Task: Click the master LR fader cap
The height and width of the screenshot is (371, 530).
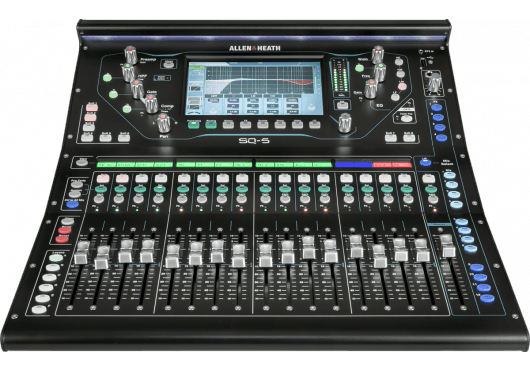Action: (x=448, y=246)
